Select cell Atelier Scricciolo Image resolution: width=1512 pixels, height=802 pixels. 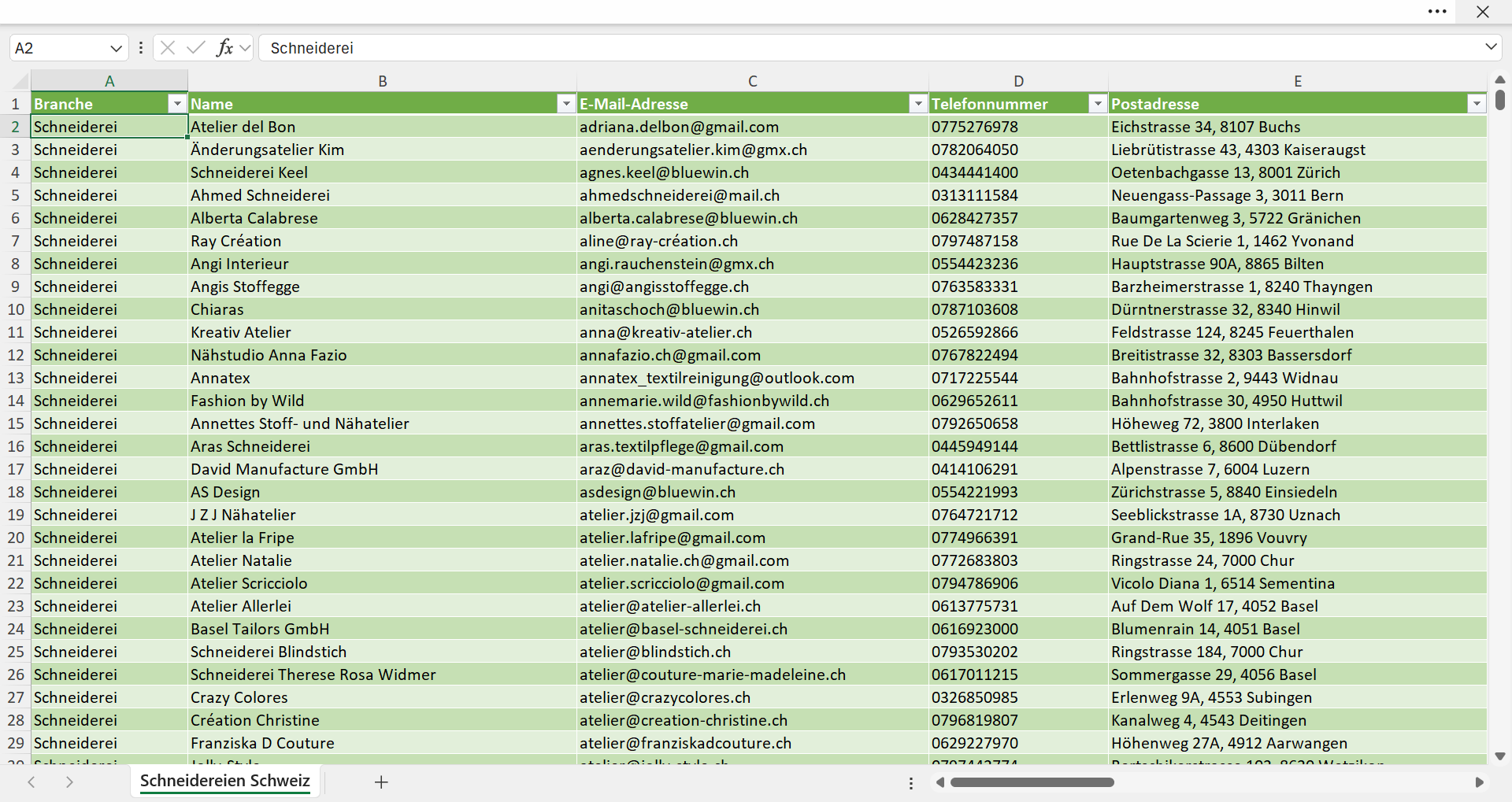[x=383, y=583]
